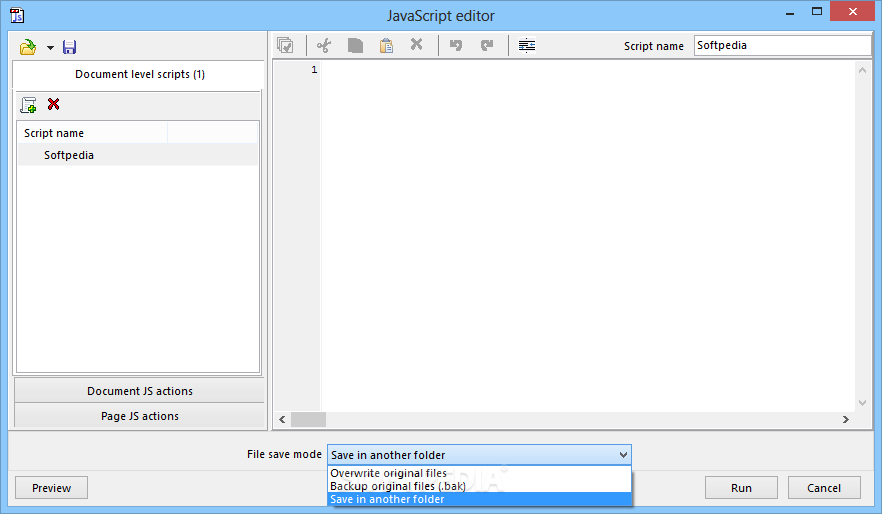Redo last edit in the editor
The height and width of the screenshot is (514, 882).
coord(487,45)
